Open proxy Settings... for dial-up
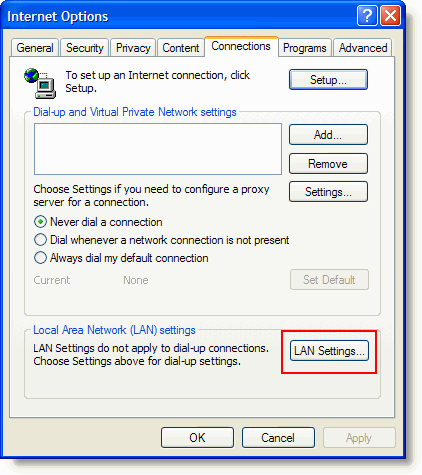 point(328,192)
